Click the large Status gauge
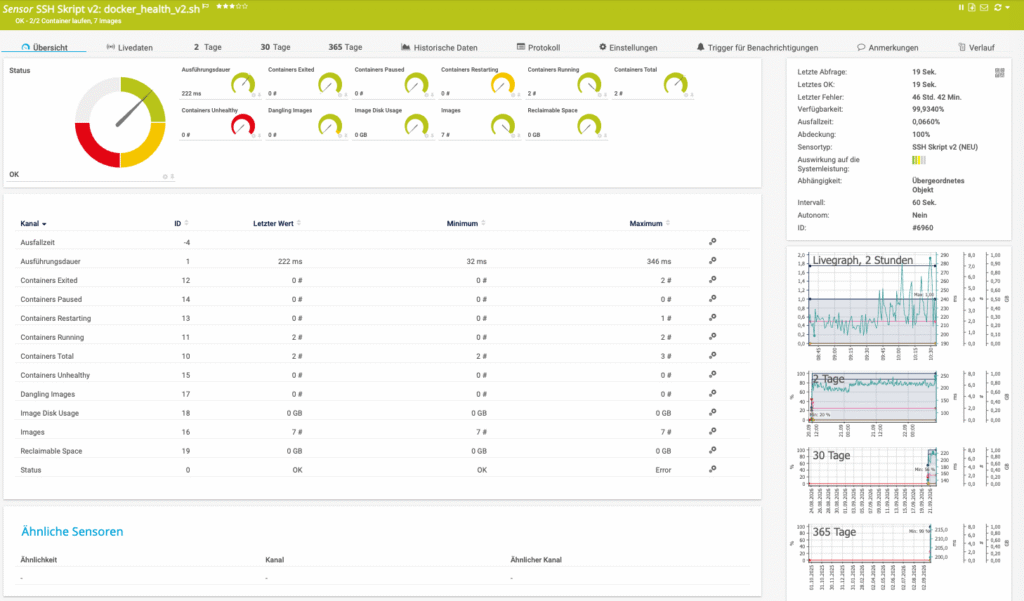The image size is (1024, 601). tap(120, 122)
